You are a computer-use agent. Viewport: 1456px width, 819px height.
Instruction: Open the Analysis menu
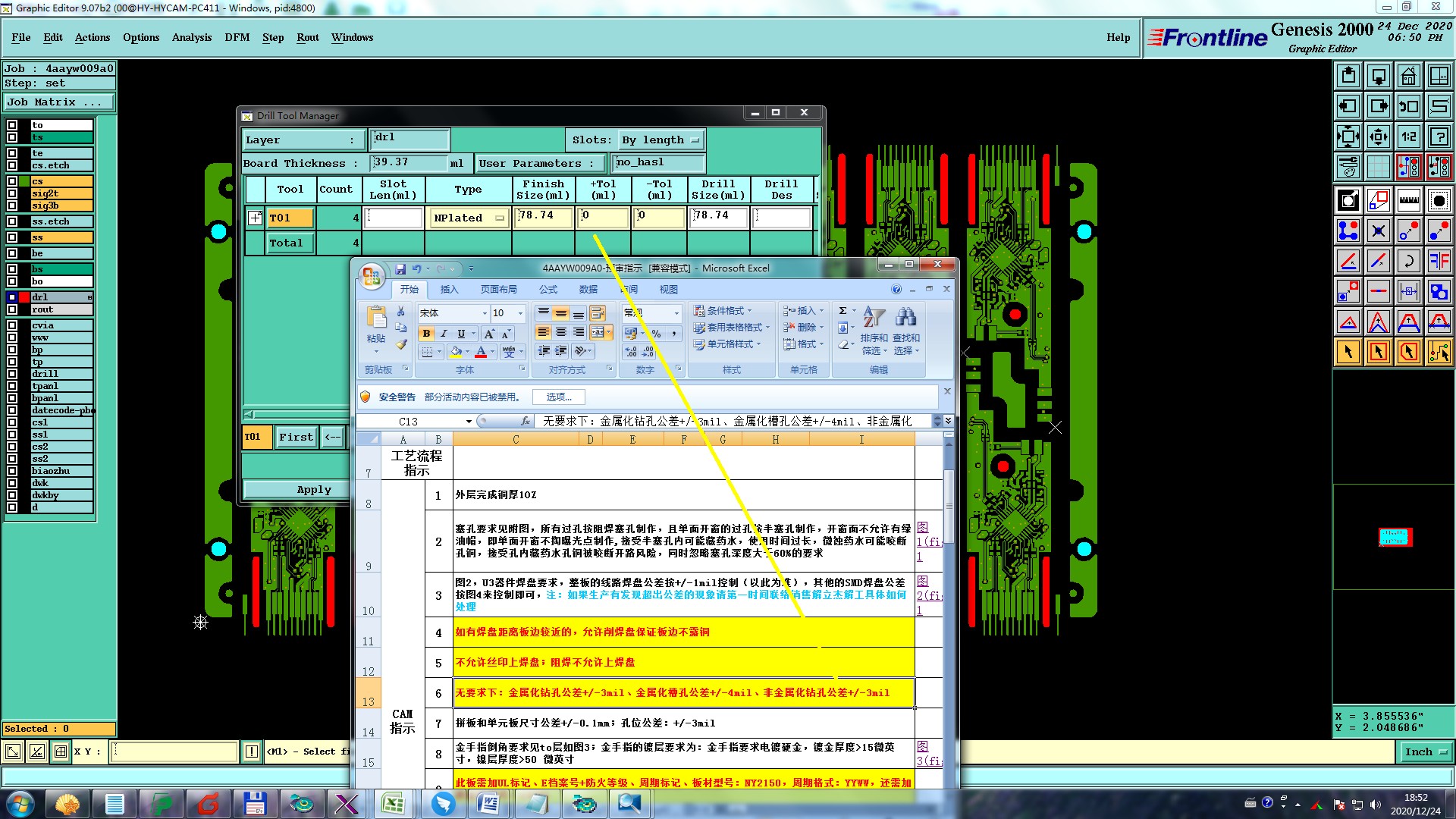(x=191, y=37)
